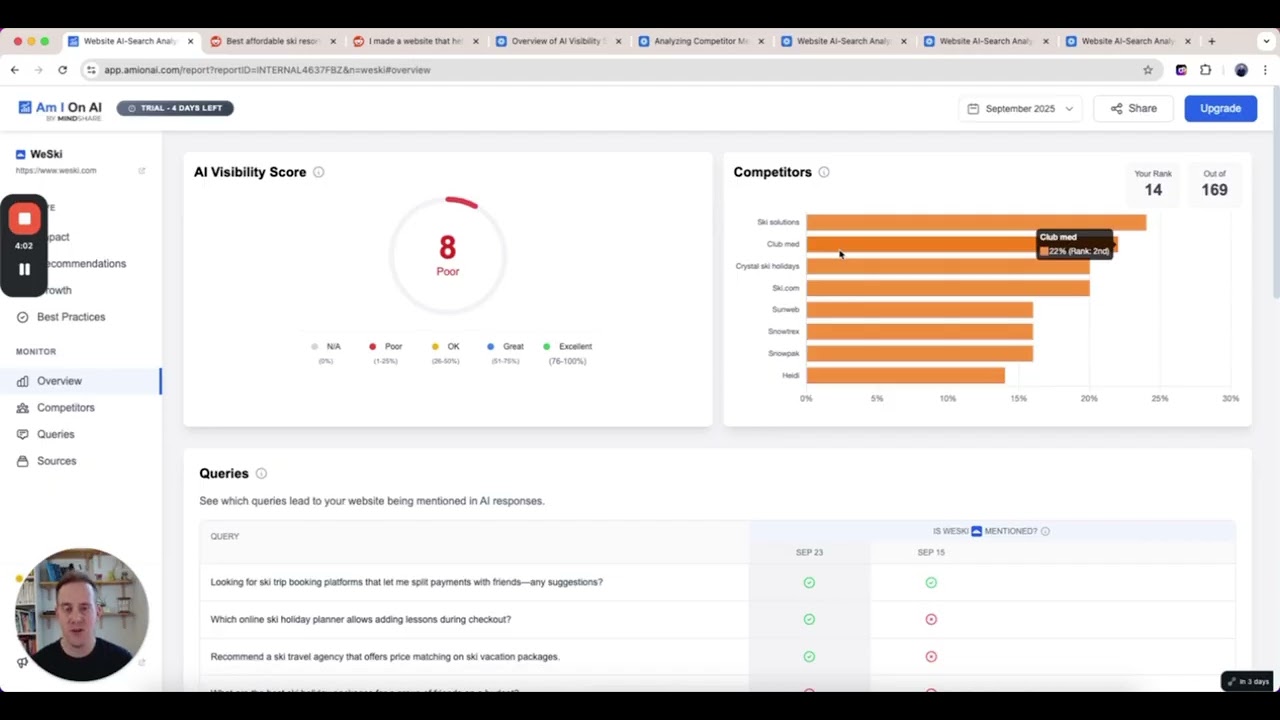Reload the page with refresh icon
Image resolution: width=1280 pixels, height=720 pixels.
click(62, 70)
